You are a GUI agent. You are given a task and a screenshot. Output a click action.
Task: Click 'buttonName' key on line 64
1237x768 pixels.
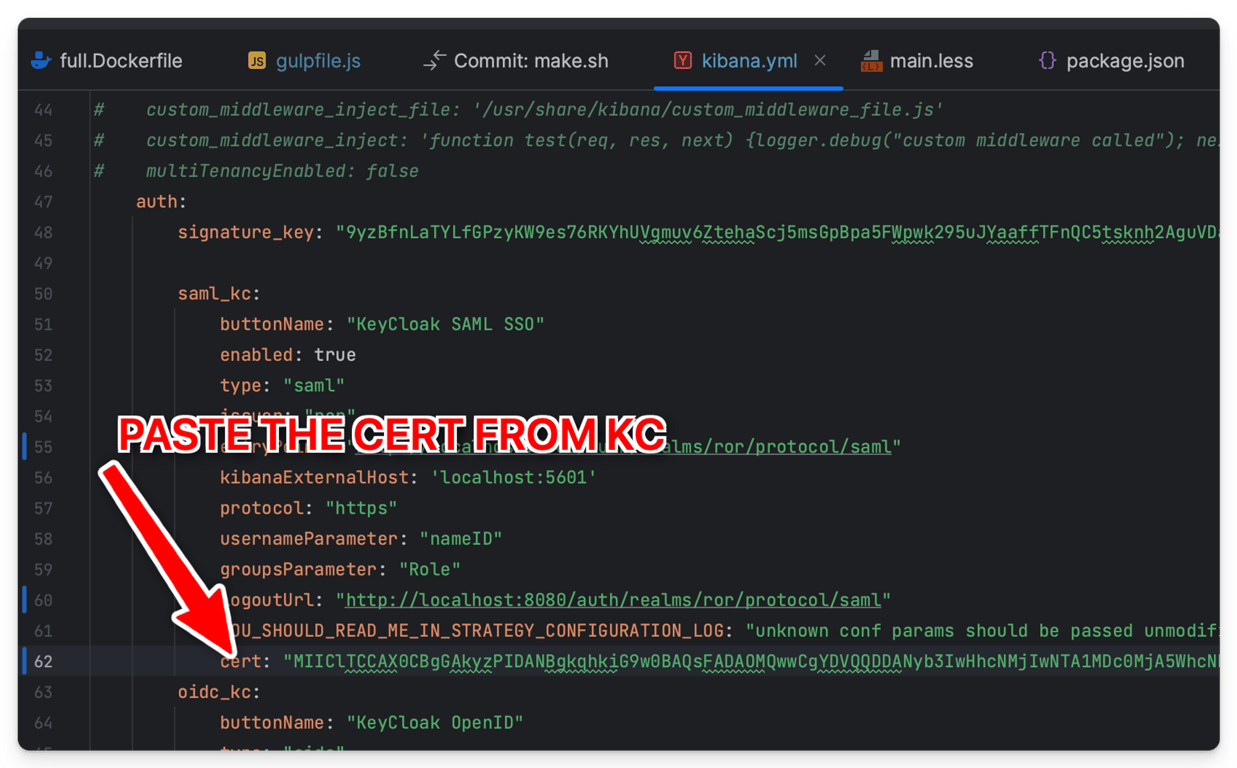272,722
